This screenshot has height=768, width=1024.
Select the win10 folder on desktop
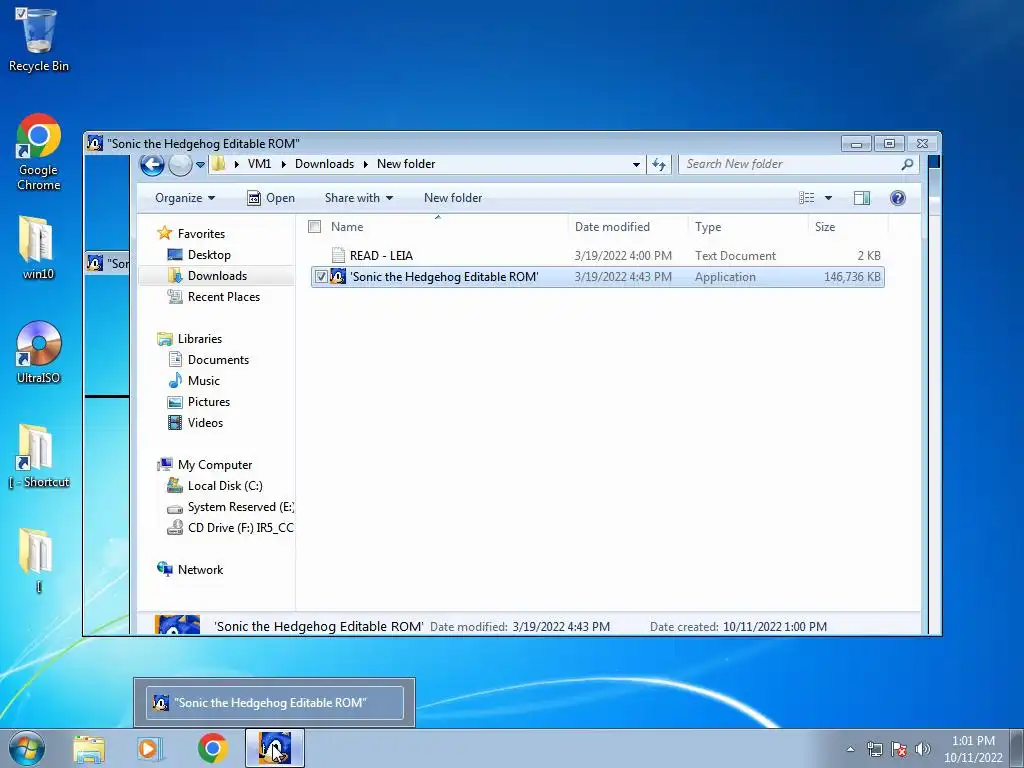(x=38, y=247)
